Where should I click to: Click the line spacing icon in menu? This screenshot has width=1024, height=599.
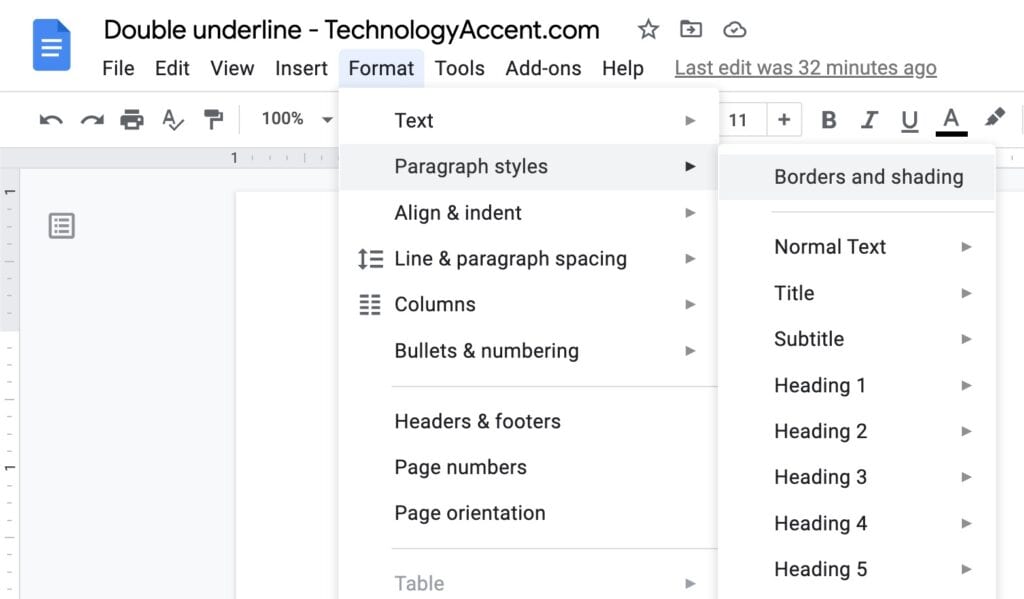click(370, 259)
